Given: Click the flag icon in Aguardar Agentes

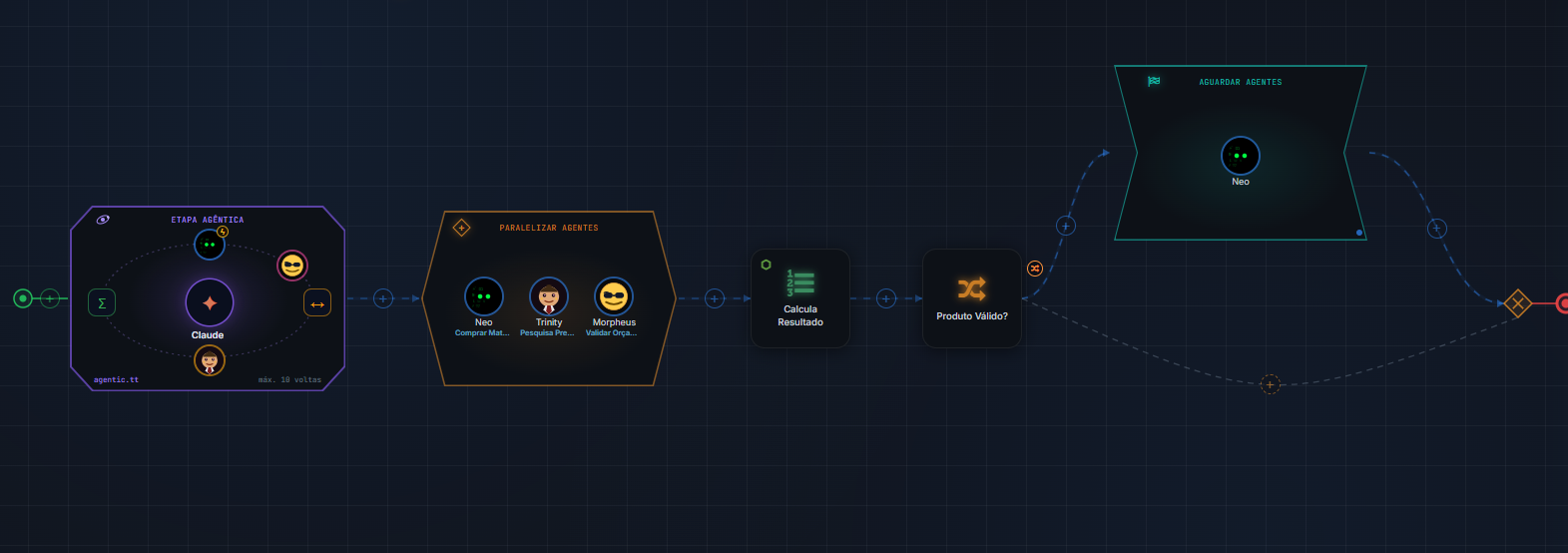Looking at the screenshot, I should (1154, 82).
